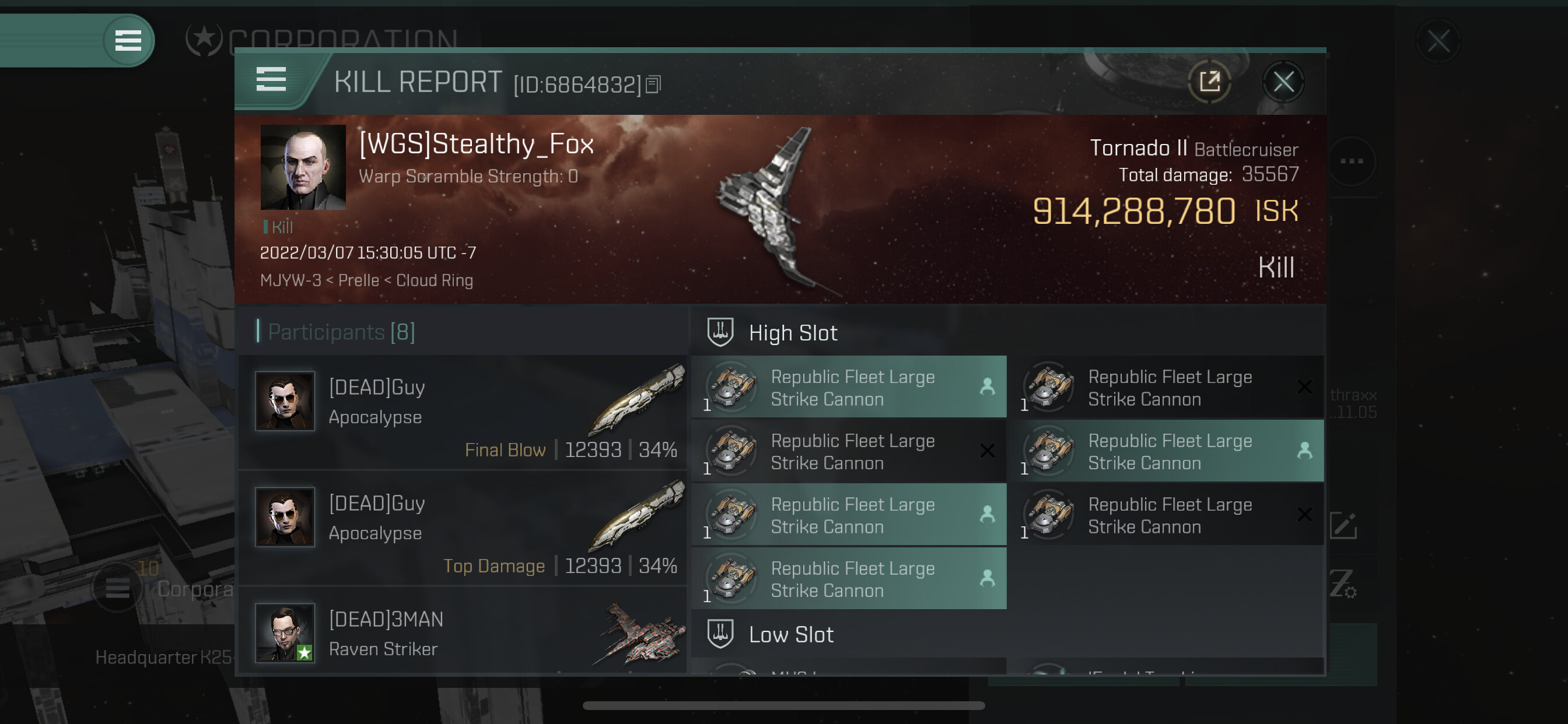Open the main teal sidebar menu button

point(128,41)
